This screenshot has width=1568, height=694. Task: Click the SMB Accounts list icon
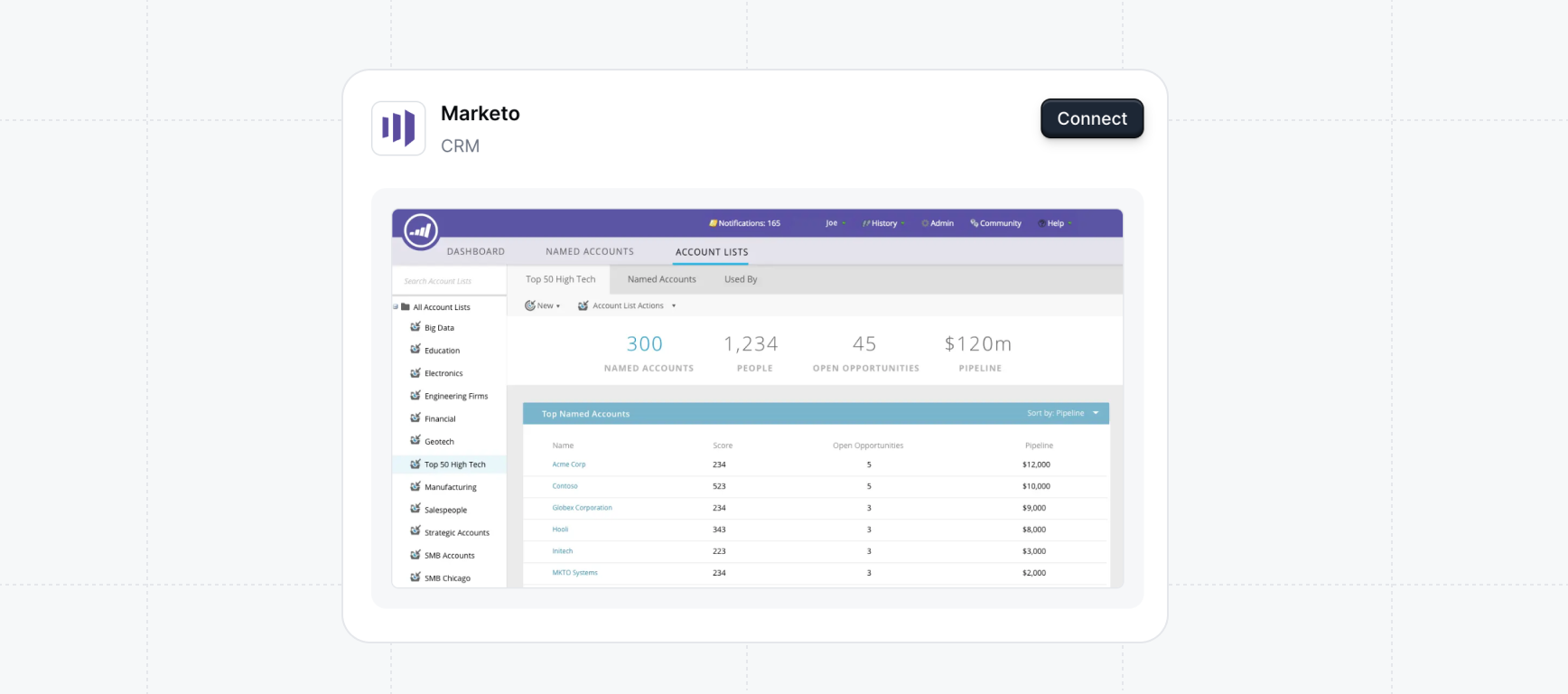(x=415, y=555)
